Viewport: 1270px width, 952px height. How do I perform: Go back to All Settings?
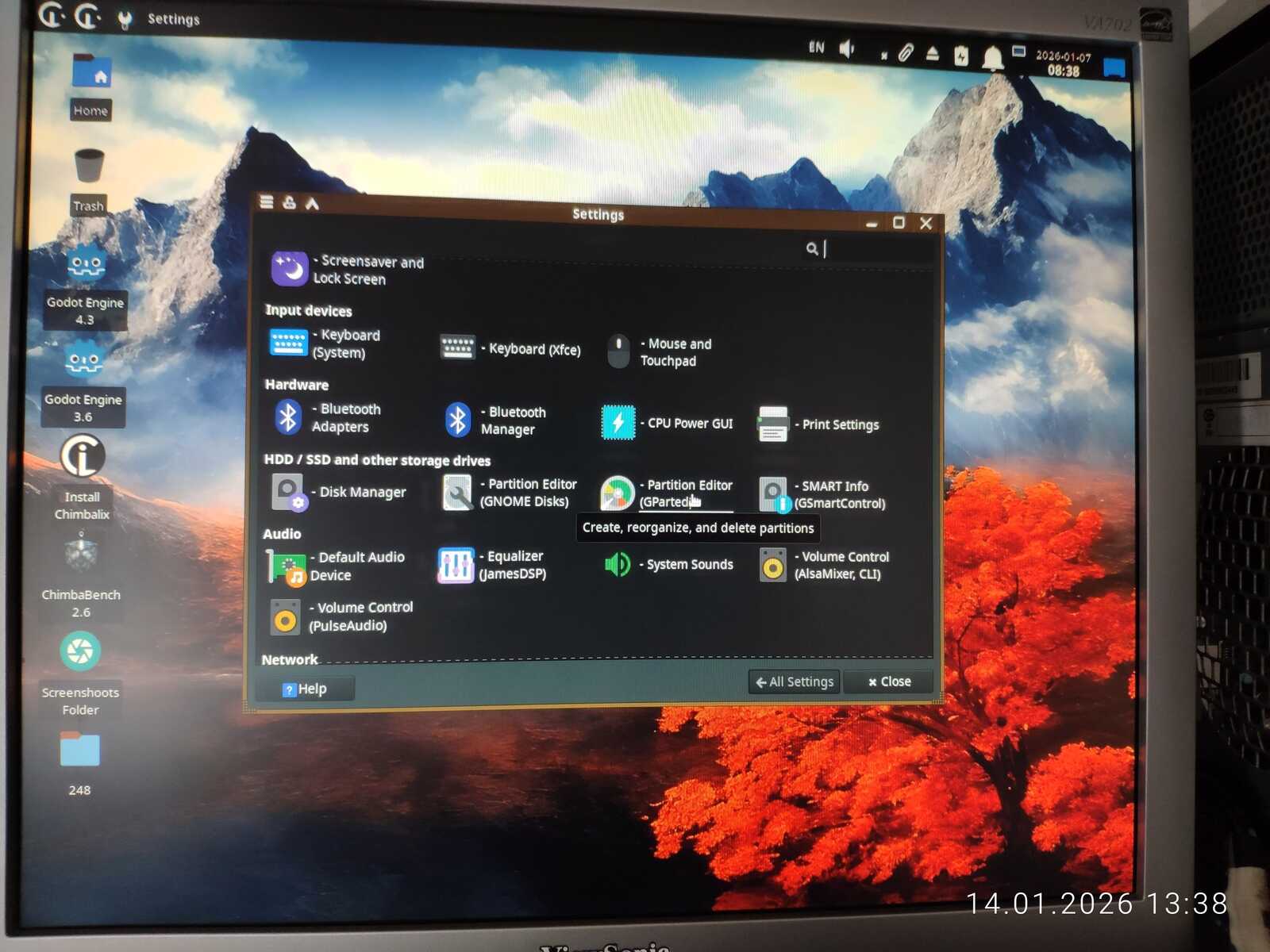(794, 681)
